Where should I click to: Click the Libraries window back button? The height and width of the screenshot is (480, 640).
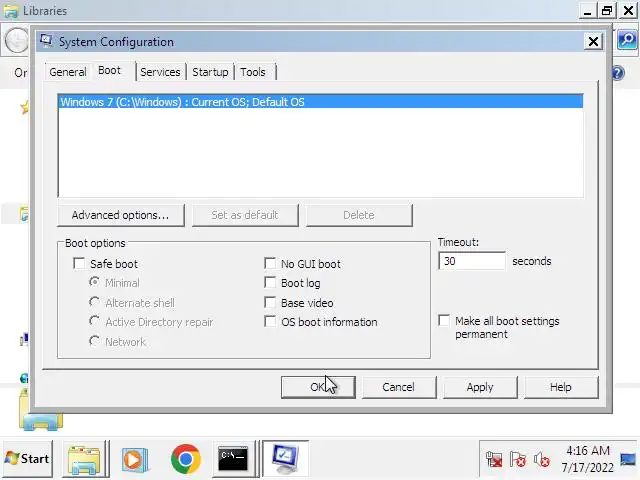point(16,41)
